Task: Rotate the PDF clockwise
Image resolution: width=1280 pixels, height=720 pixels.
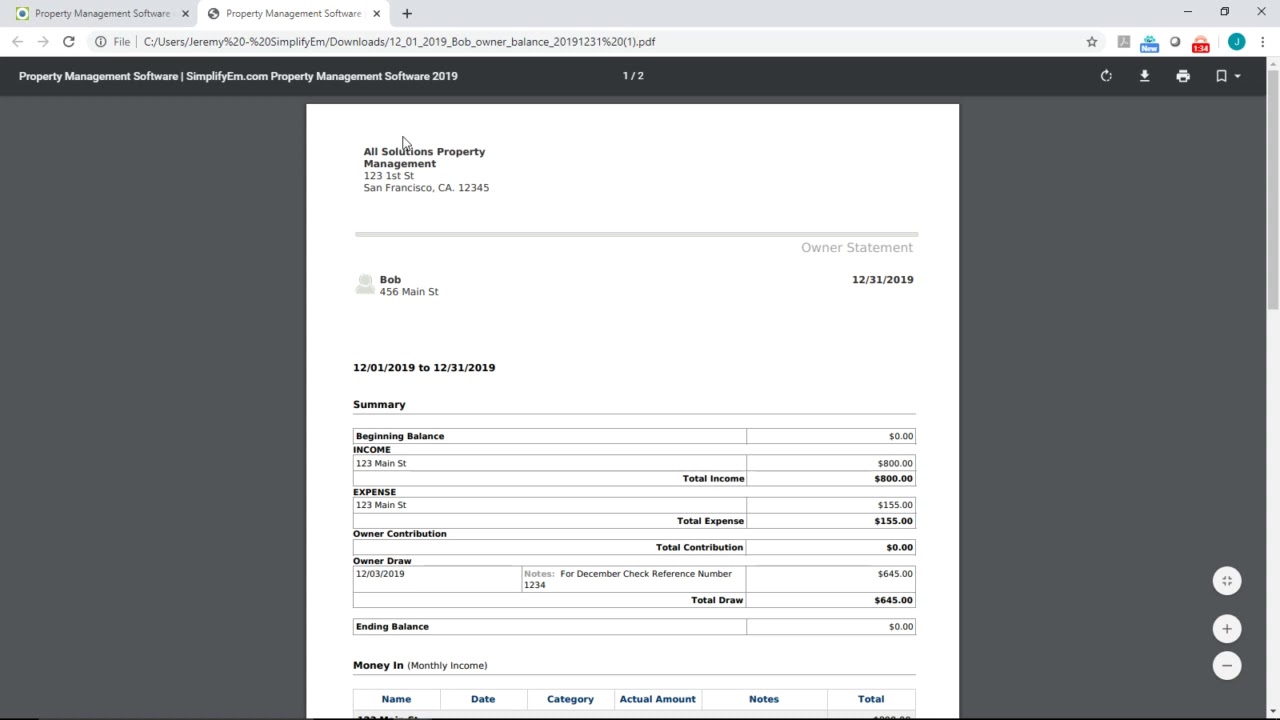Action: (x=1106, y=76)
